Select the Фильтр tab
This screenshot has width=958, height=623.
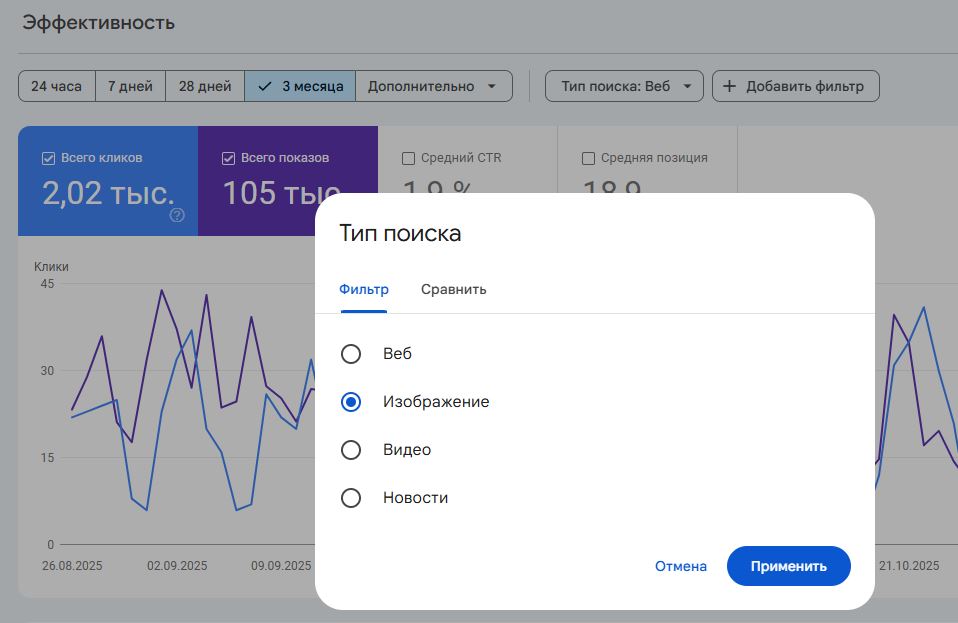click(x=366, y=289)
